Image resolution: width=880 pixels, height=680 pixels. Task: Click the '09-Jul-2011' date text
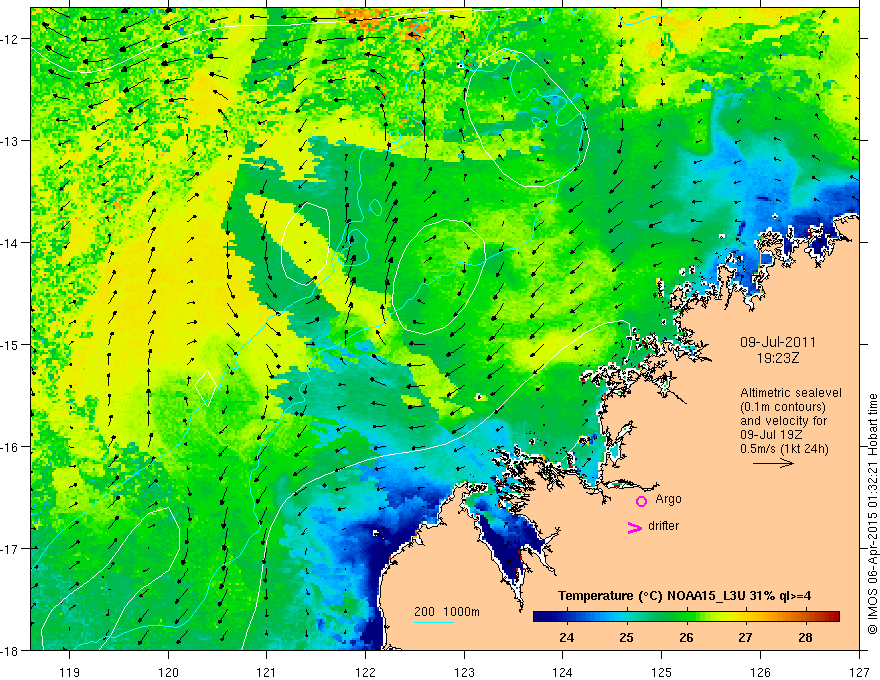click(777, 342)
